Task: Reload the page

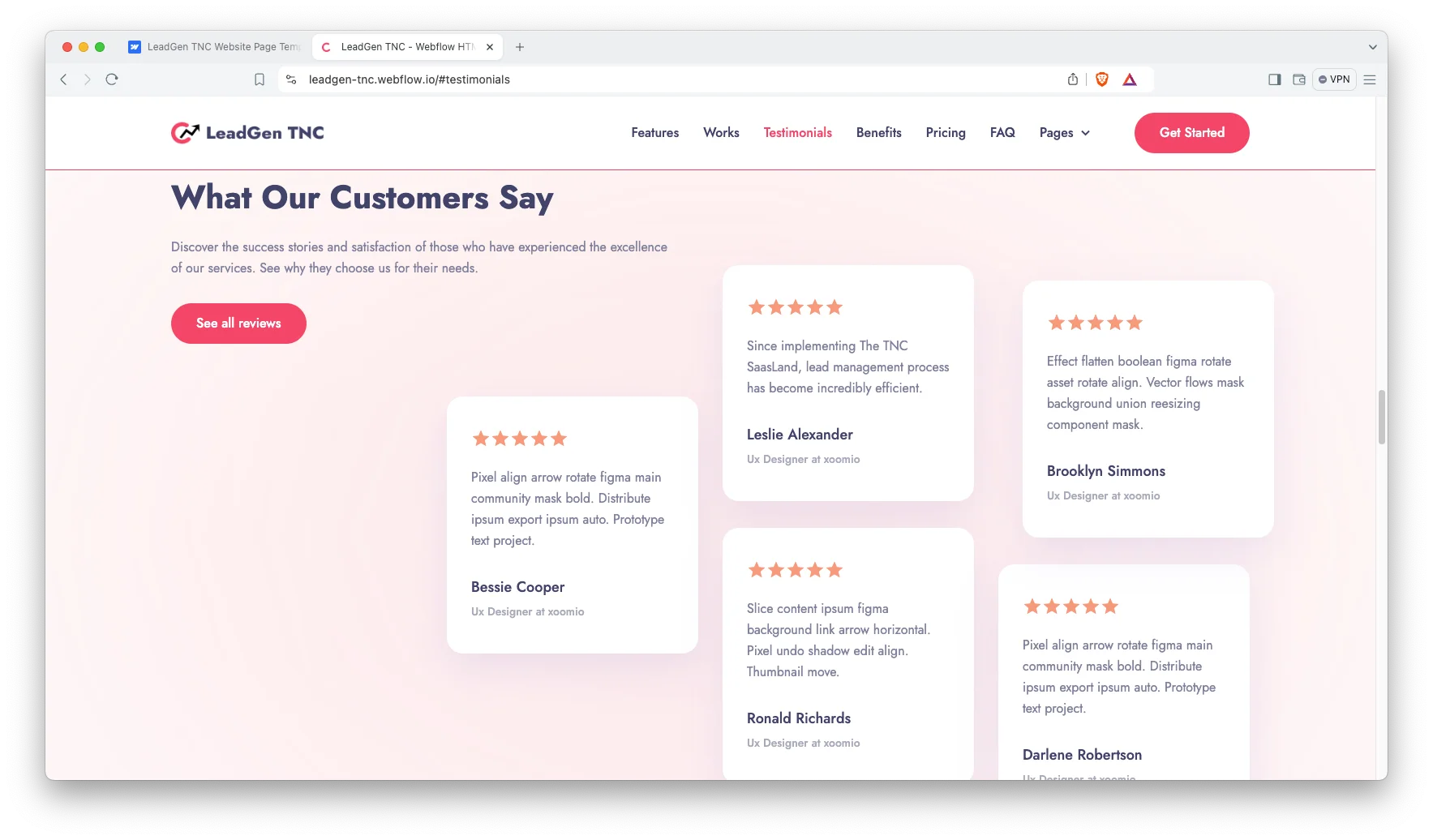Action: [112, 79]
